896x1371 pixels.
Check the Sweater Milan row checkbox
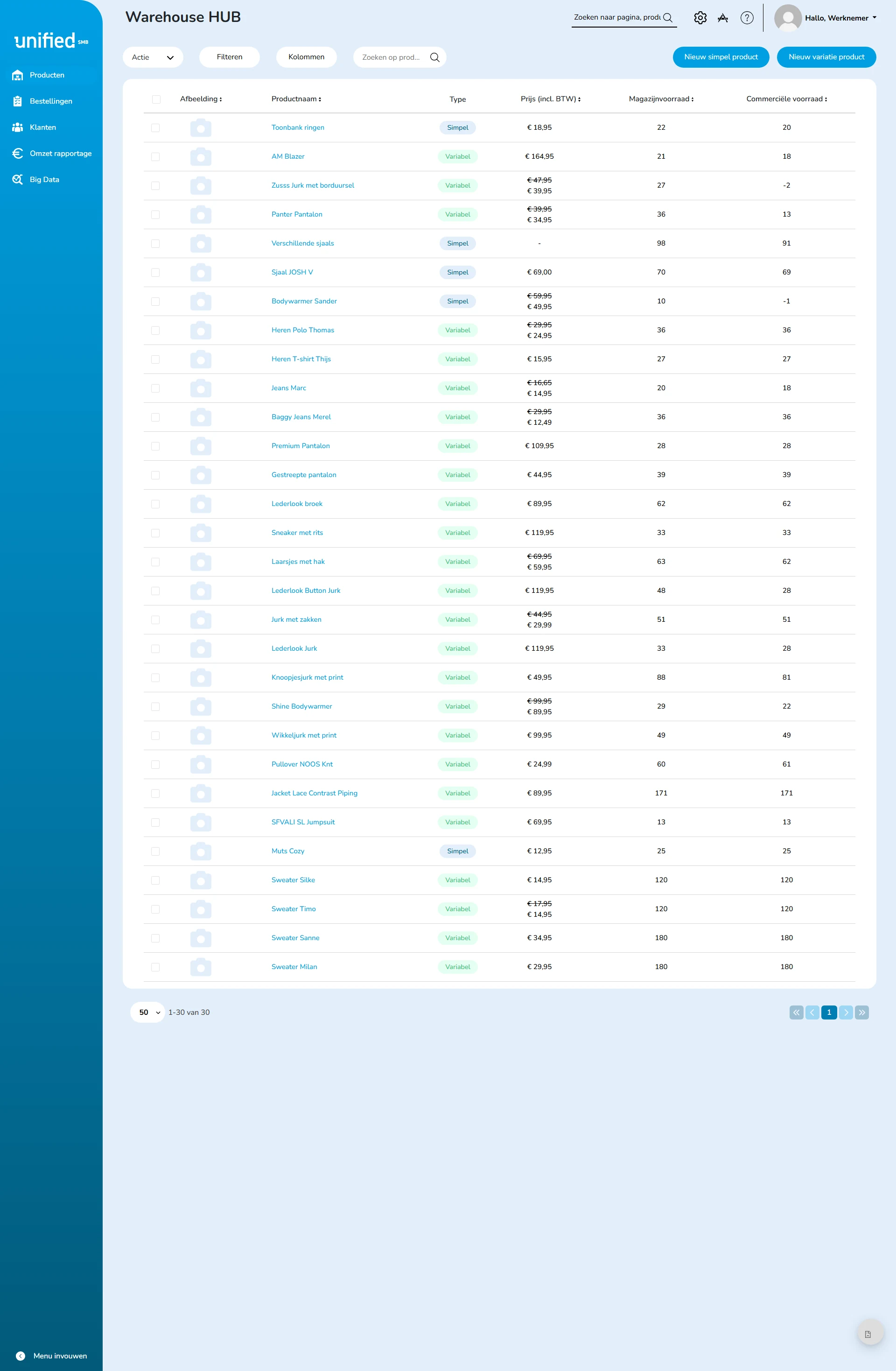tap(155, 967)
